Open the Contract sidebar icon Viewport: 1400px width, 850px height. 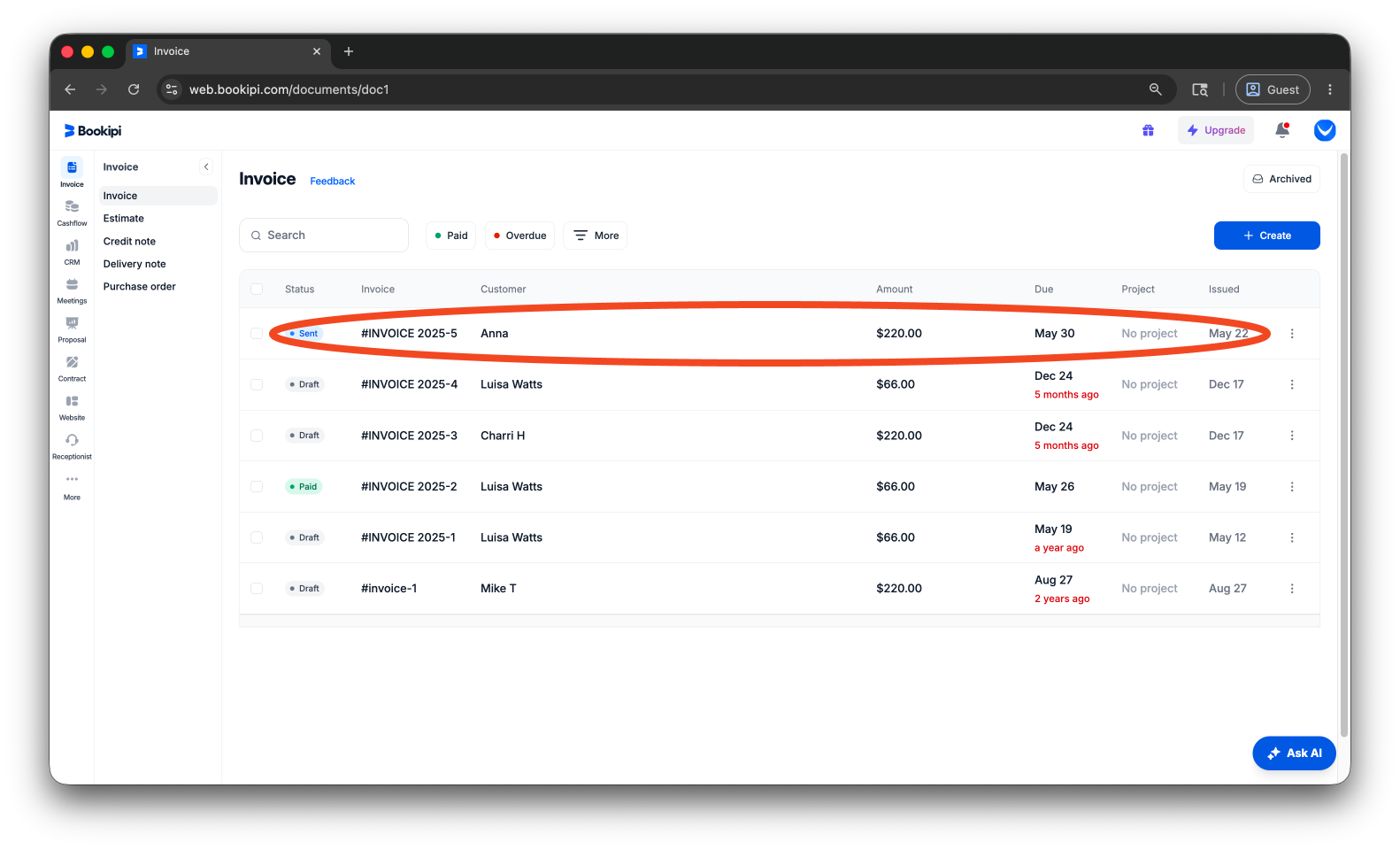point(72,368)
